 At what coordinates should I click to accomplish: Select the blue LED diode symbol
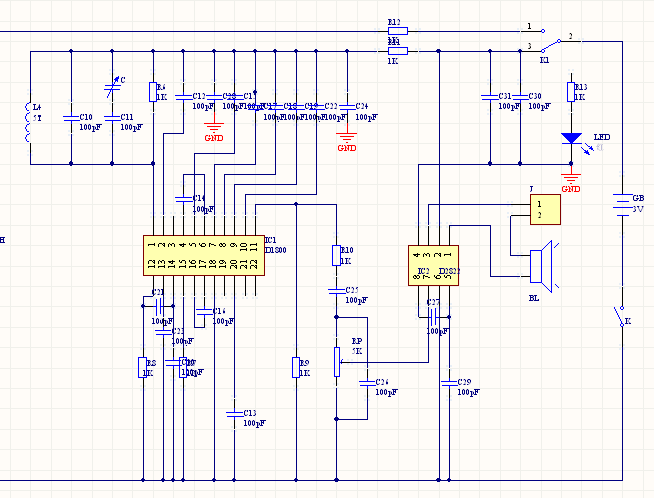click(571, 139)
